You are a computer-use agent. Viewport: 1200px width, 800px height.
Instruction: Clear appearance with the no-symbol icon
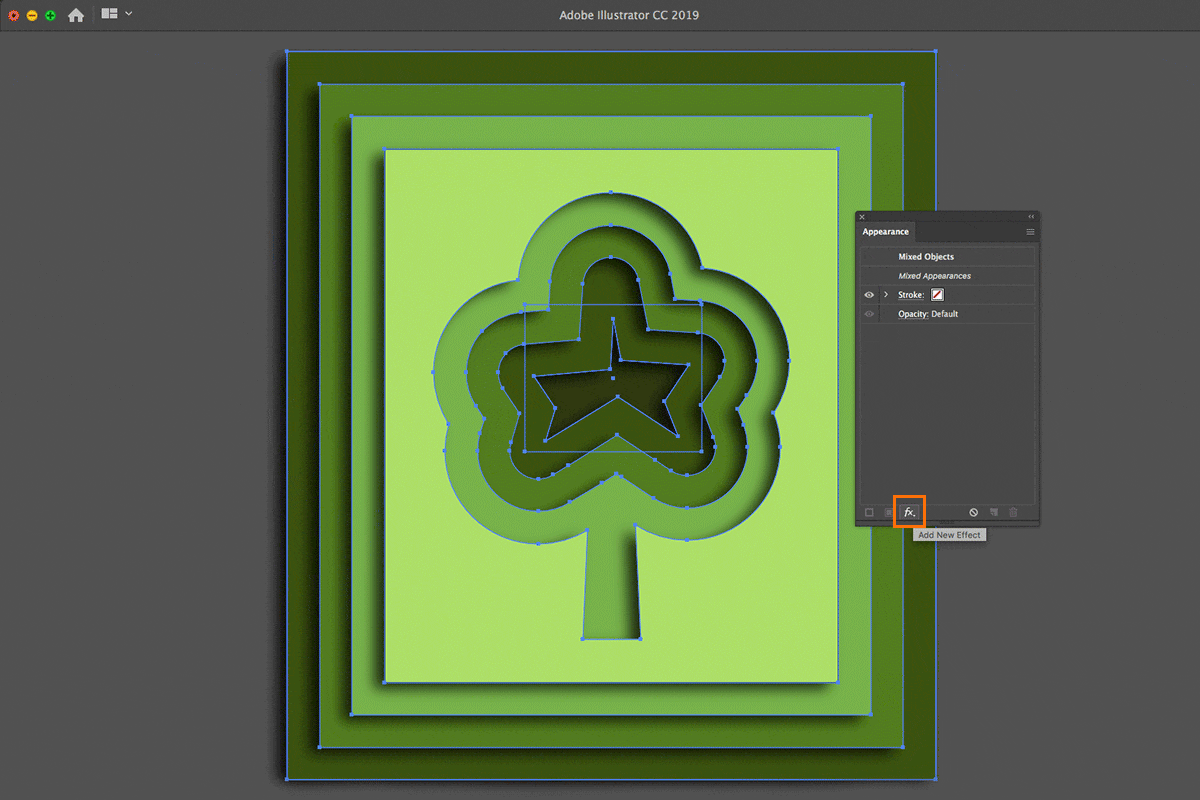coord(973,512)
